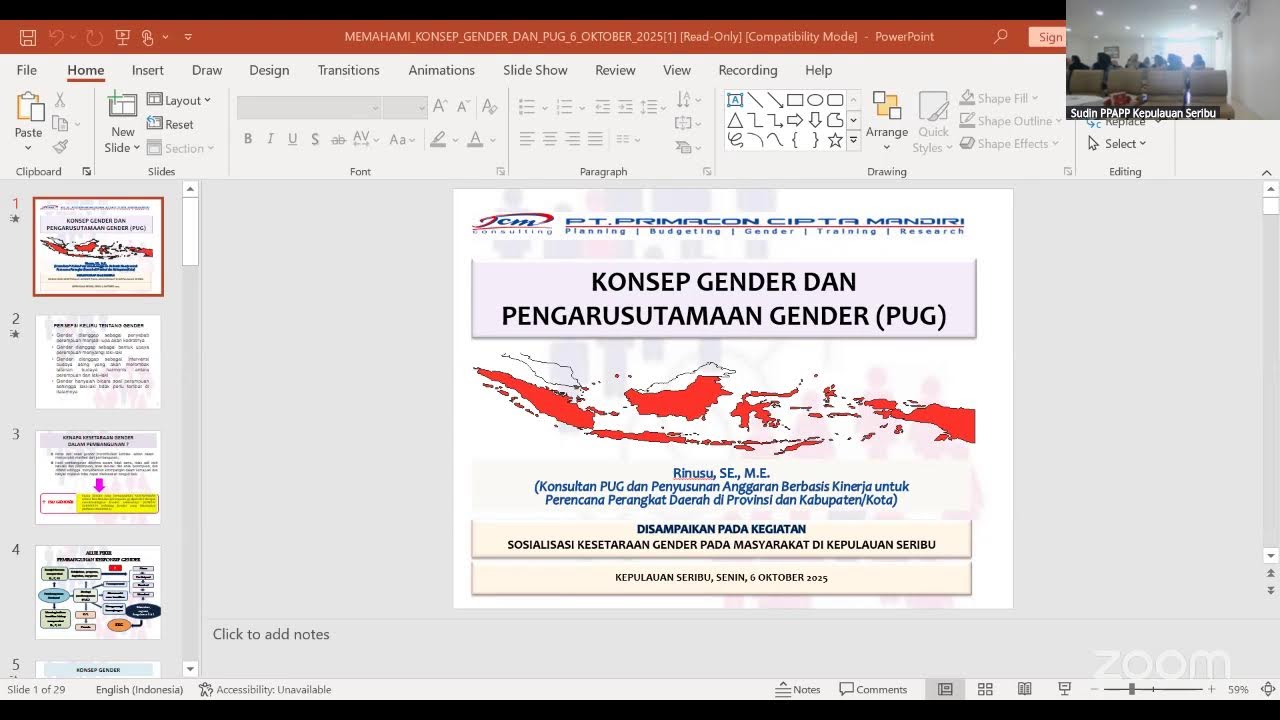Screen dimensions: 1280x720
Task: Click English (Indonesia) language indicator
Action: [140, 689]
